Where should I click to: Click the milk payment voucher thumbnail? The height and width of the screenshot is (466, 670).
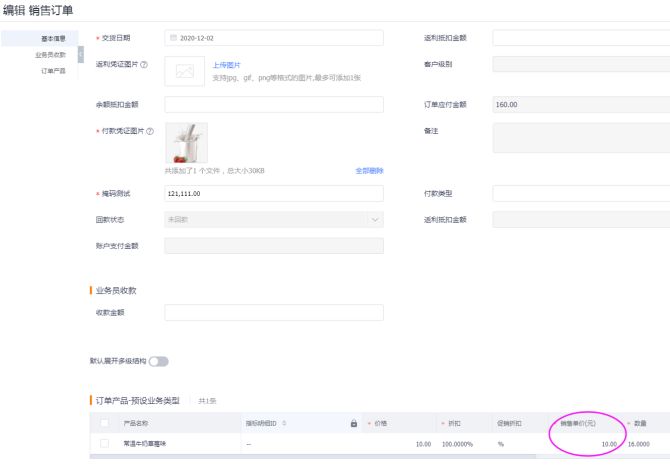pos(186,143)
